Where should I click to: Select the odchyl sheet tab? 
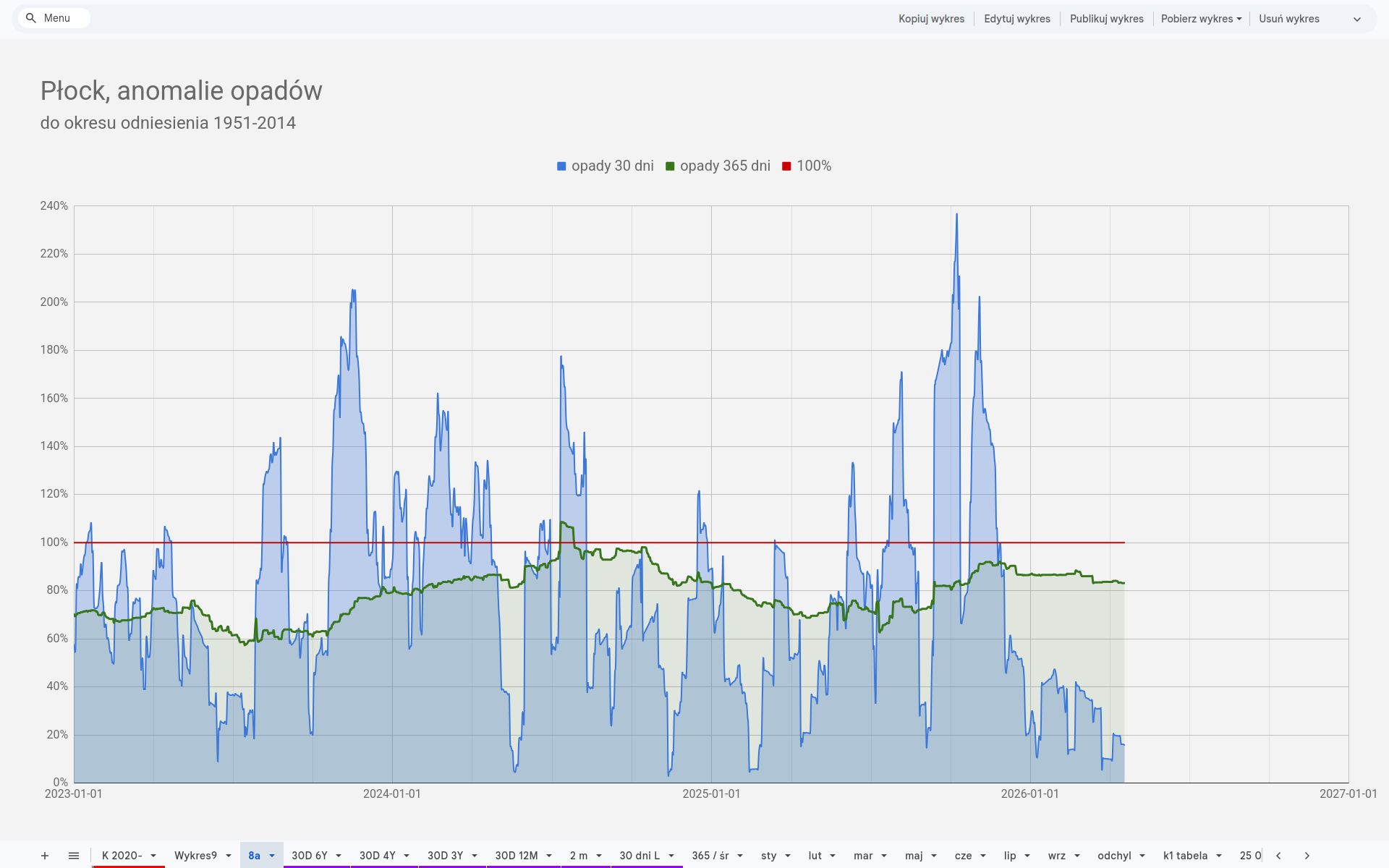pos(1114,856)
